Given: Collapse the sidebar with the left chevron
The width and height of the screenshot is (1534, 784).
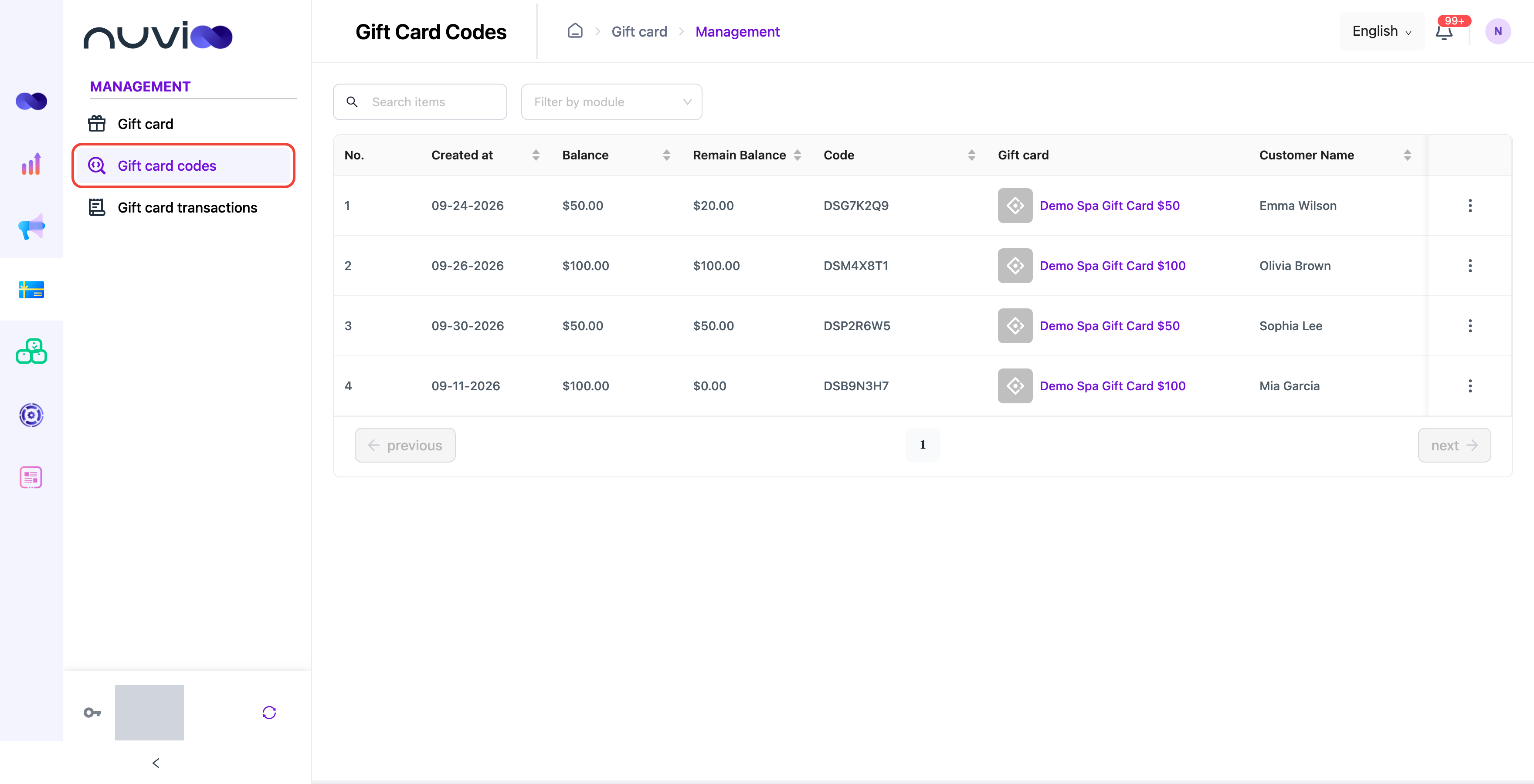Looking at the screenshot, I should click(156, 763).
